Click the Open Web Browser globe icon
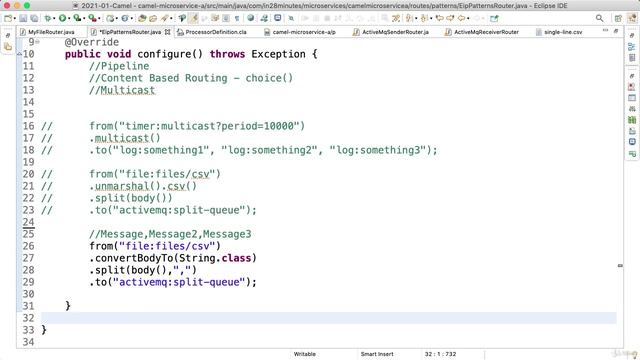The height and width of the screenshot is (360, 640). [251, 18]
